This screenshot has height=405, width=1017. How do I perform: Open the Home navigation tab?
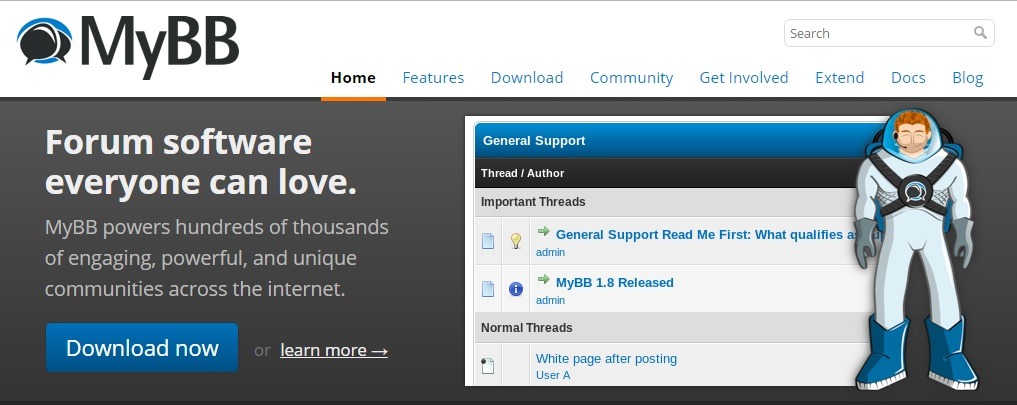[x=353, y=78]
